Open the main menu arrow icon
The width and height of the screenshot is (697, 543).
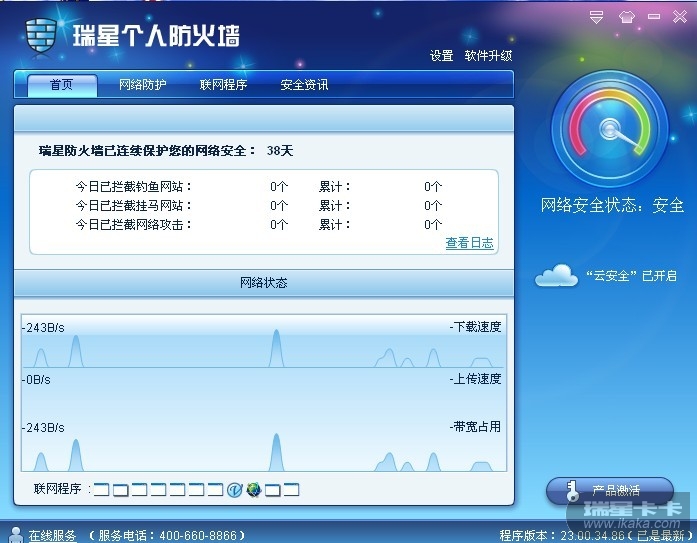pyautogui.click(x=596, y=17)
